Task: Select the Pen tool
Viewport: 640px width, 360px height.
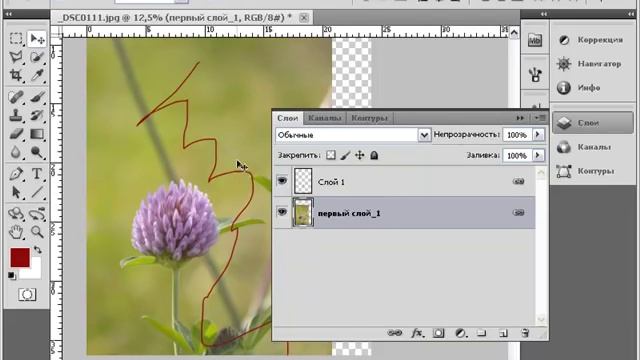Action: pos(16,174)
